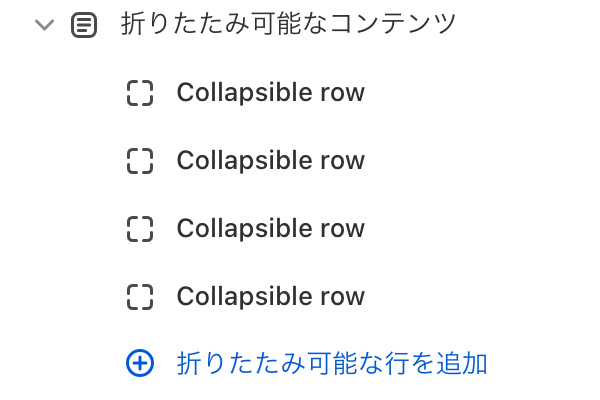Select the 折りたたみ可能なコンテンツ section label
The height and width of the screenshot is (400, 600).
pyautogui.click(x=288, y=25)
